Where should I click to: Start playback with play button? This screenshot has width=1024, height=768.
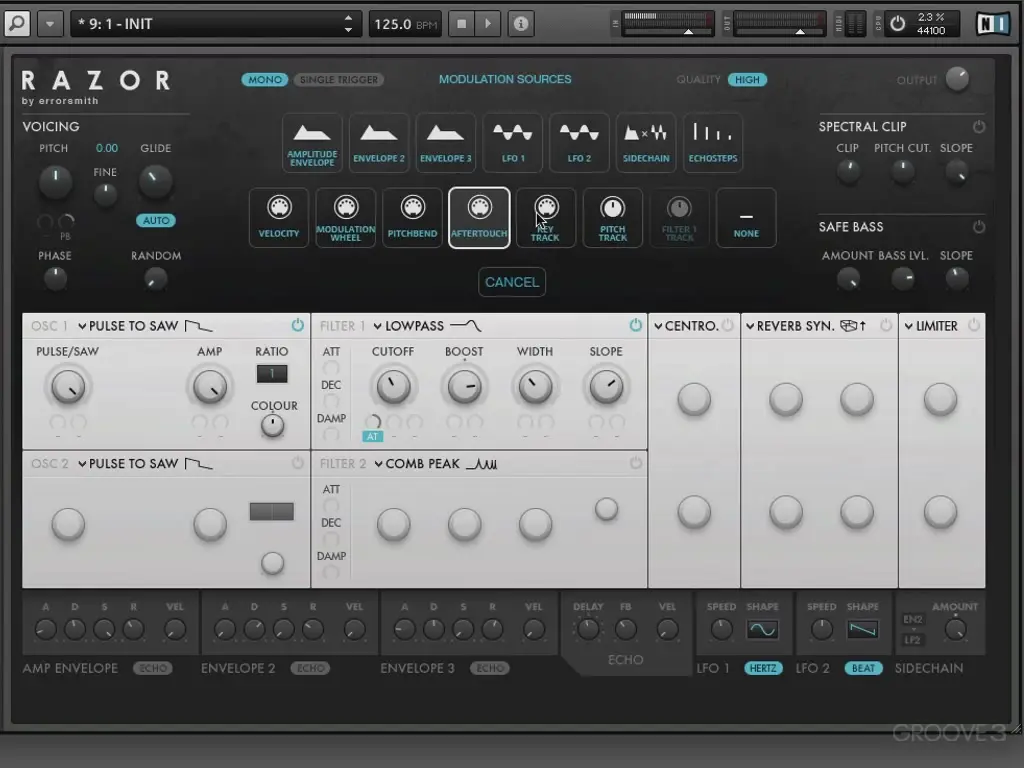tap(487, 24)
